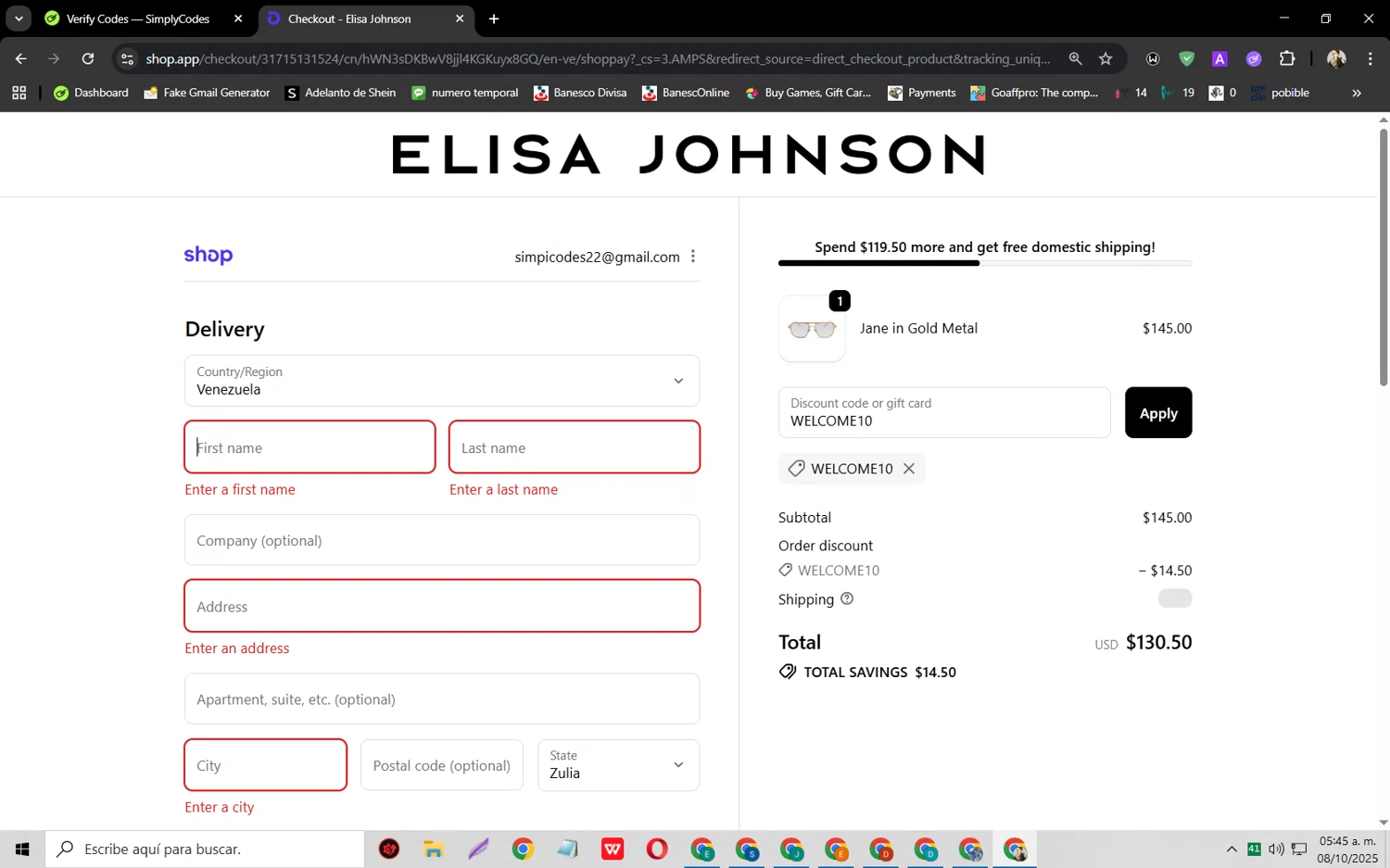Click the Postal code (optional) field
Image resolution: width=1390 pixels, height=868 pixels.
tap(442, 765)
